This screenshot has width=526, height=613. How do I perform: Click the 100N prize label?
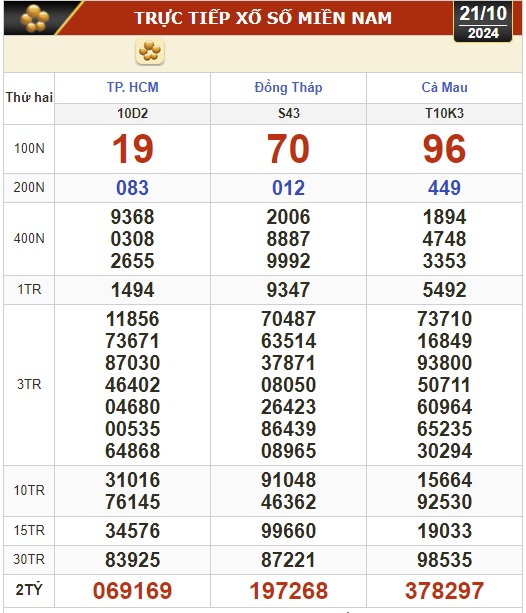click(x=29, y=149)
